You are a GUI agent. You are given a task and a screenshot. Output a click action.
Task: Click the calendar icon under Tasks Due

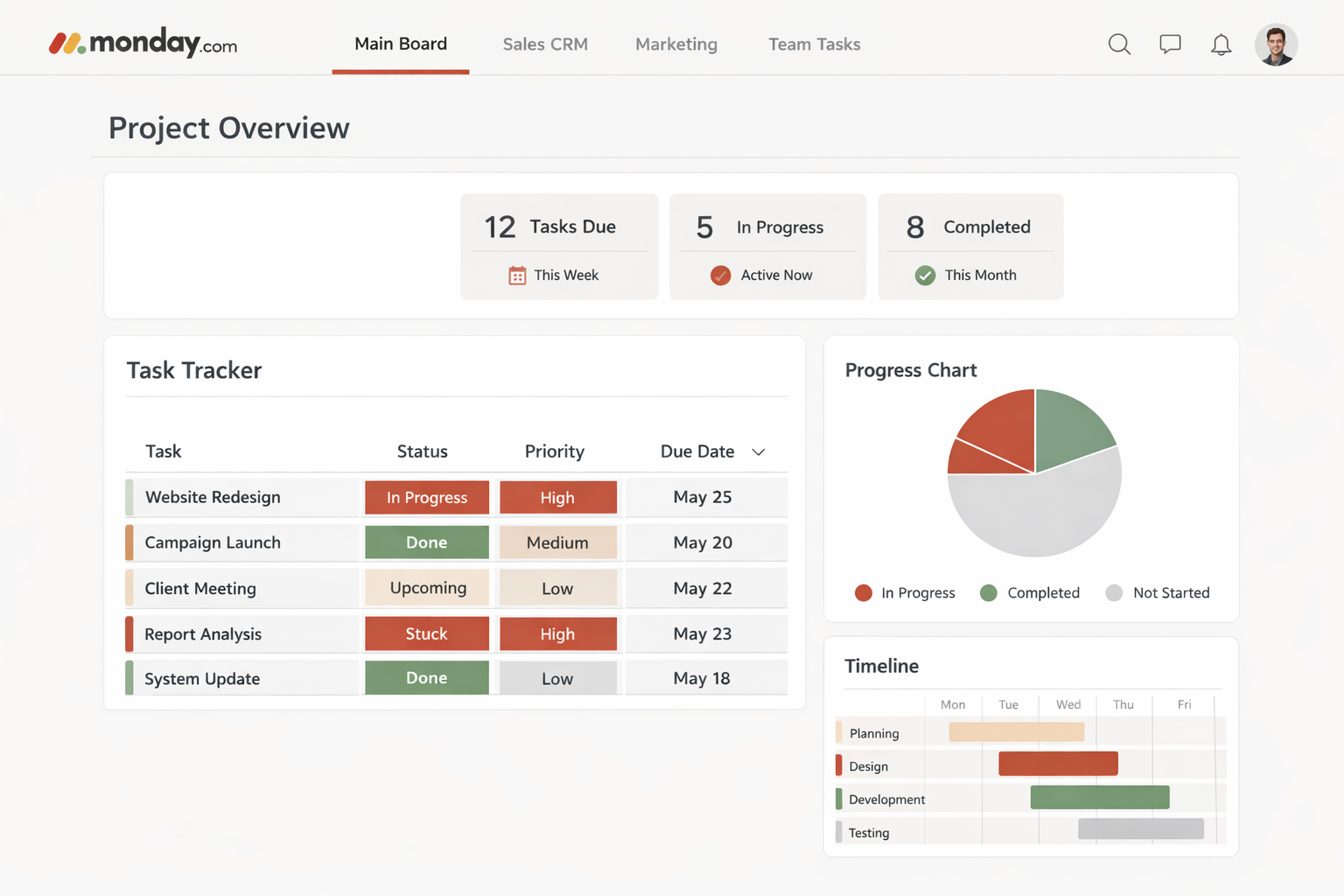520,275
